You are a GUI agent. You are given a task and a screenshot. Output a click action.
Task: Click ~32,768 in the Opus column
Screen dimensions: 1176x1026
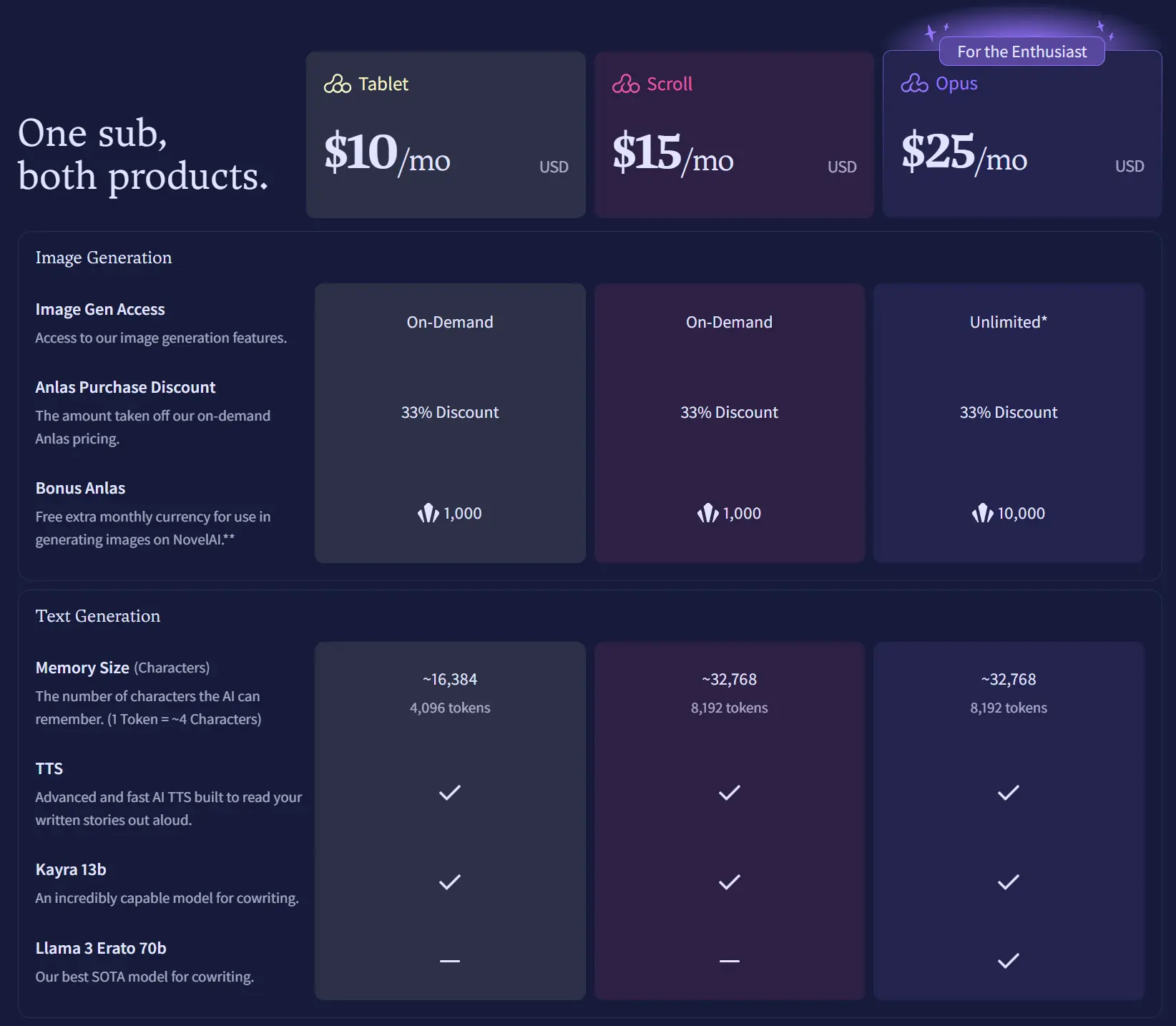(x=1009, y=679)
